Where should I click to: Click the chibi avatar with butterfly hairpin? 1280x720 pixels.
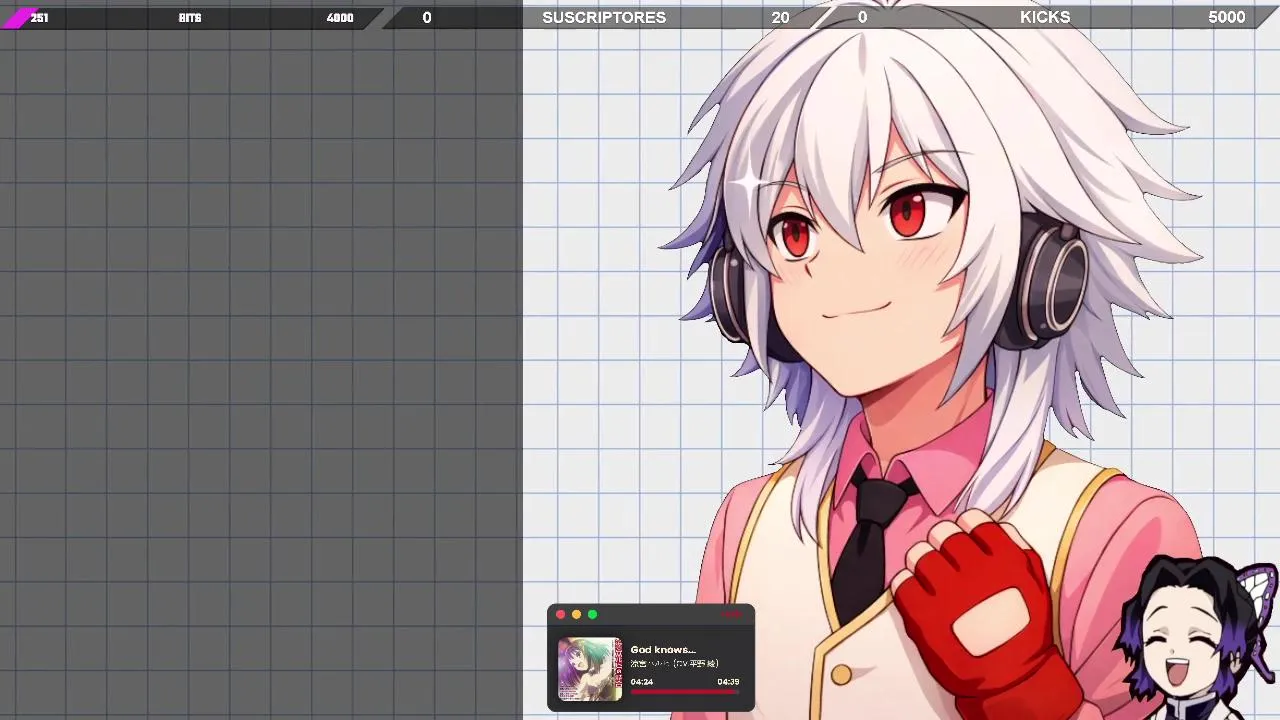pyautogui.click(x=1198, y=638)
